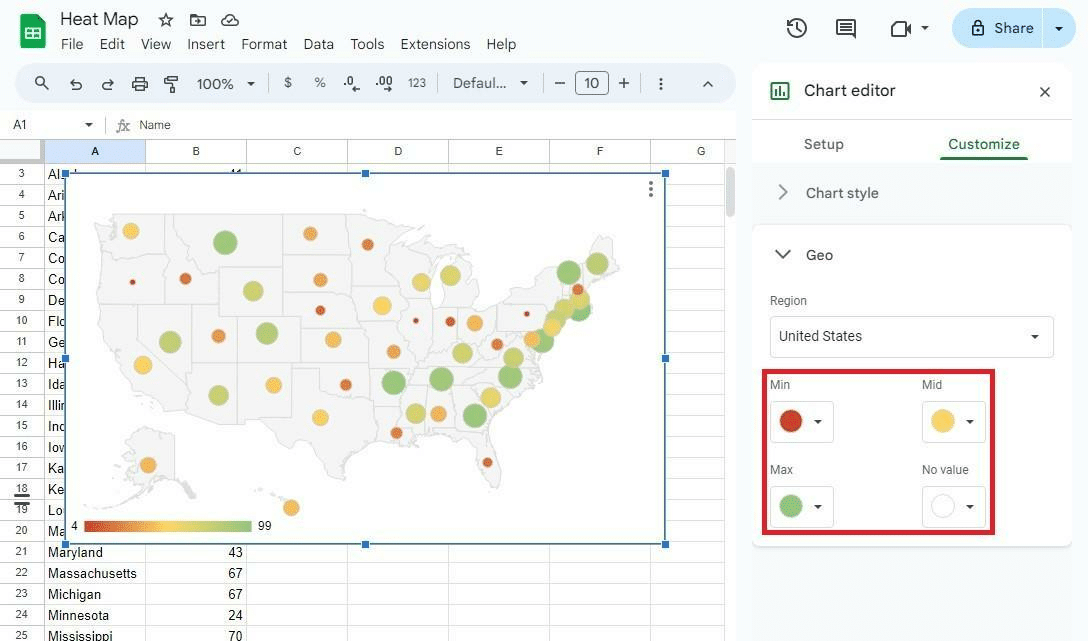Start a Meet call camera icon

pos(900,28)
